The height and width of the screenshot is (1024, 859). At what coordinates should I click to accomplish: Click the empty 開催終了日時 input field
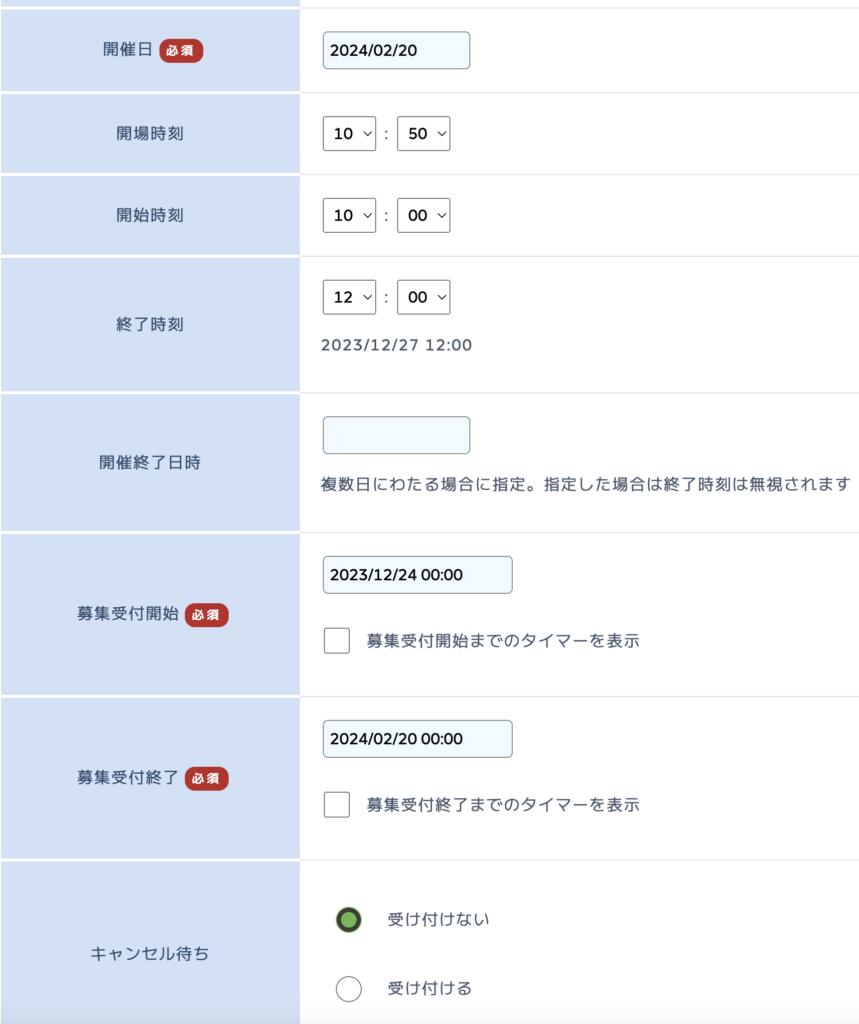click(x=396, y=435)
